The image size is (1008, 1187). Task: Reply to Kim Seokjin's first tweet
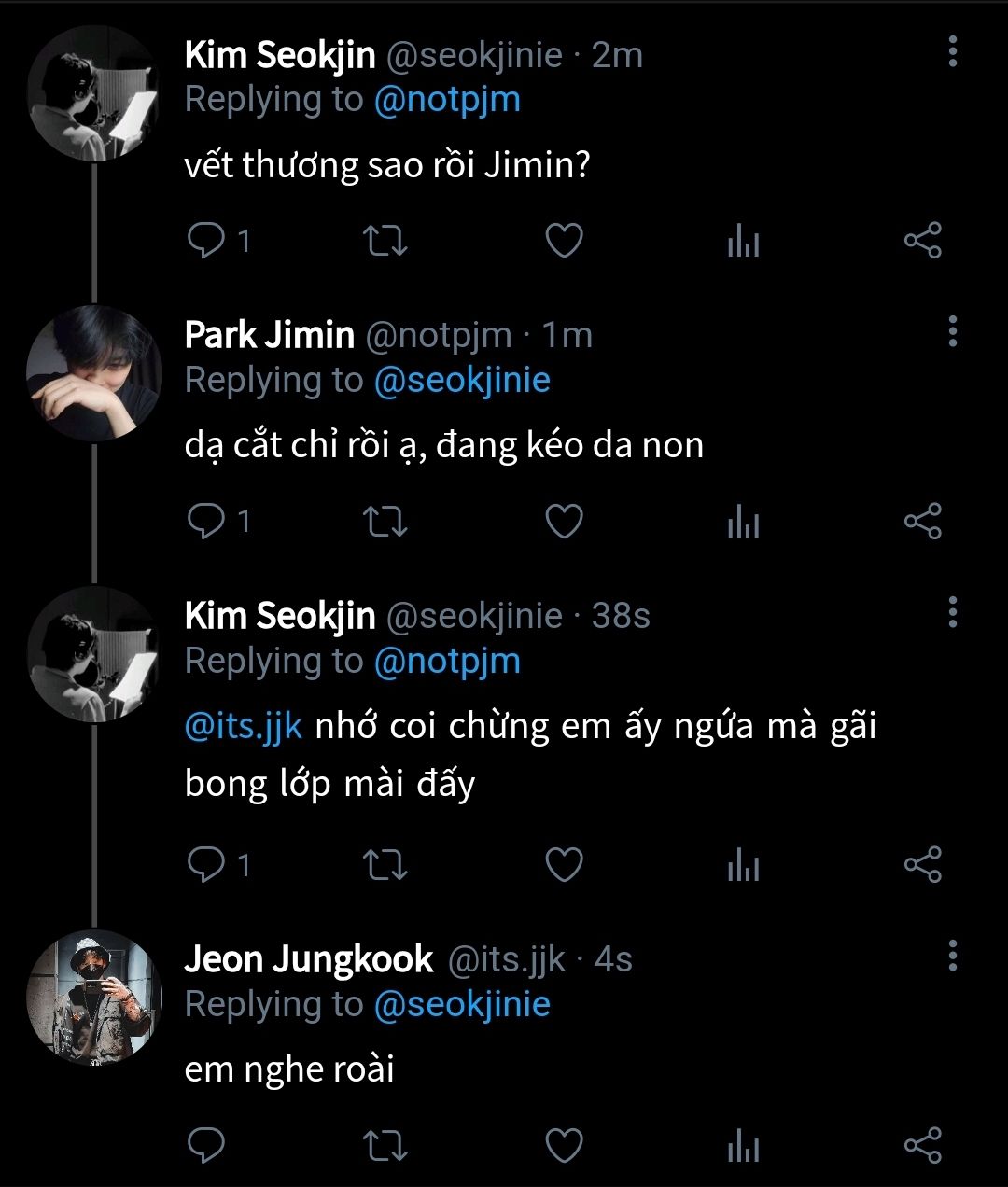205,241
